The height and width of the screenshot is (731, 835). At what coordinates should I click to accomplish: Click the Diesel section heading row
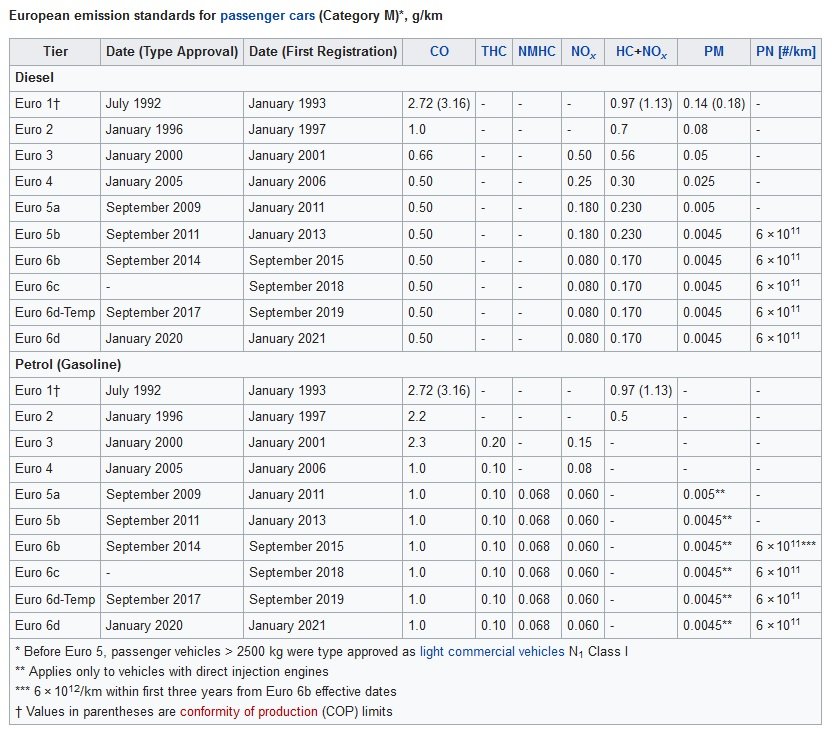[x=415, y=78]
